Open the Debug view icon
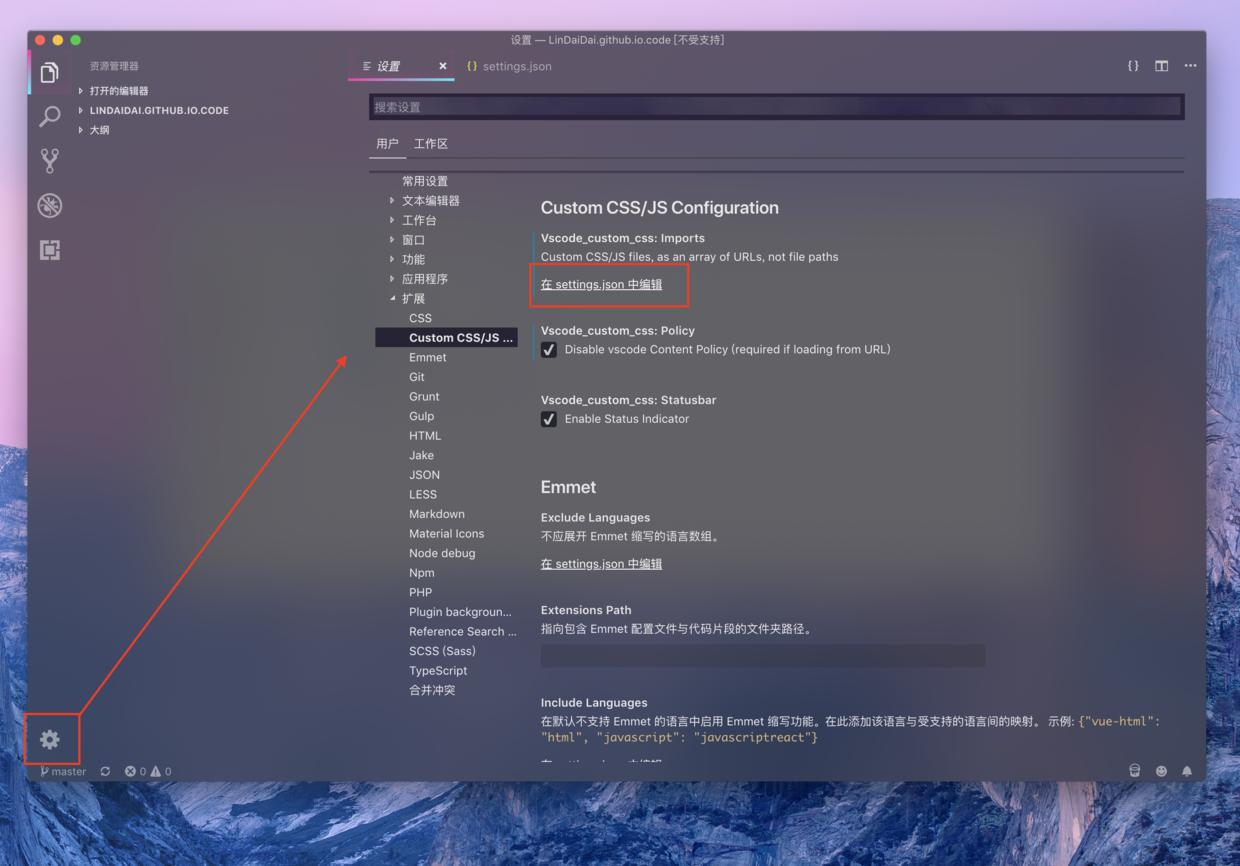This screenshot has width=1240, height=866. [49, 205]
